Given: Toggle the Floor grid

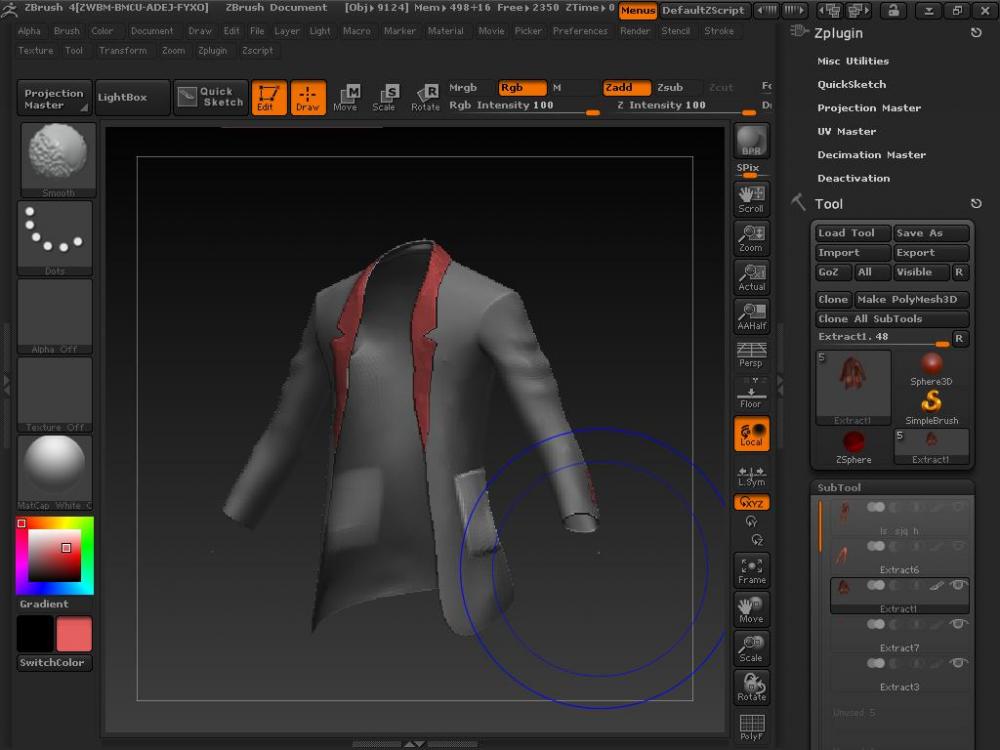Looking at the screenshot, I should 751,394.
